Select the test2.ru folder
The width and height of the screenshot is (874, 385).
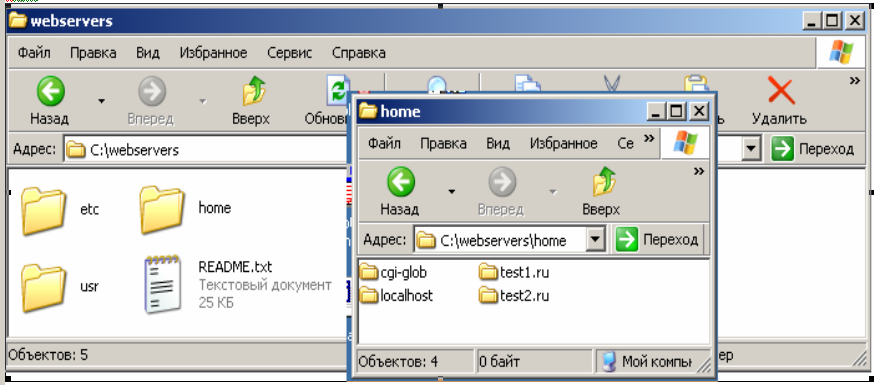tap(514, 295)
